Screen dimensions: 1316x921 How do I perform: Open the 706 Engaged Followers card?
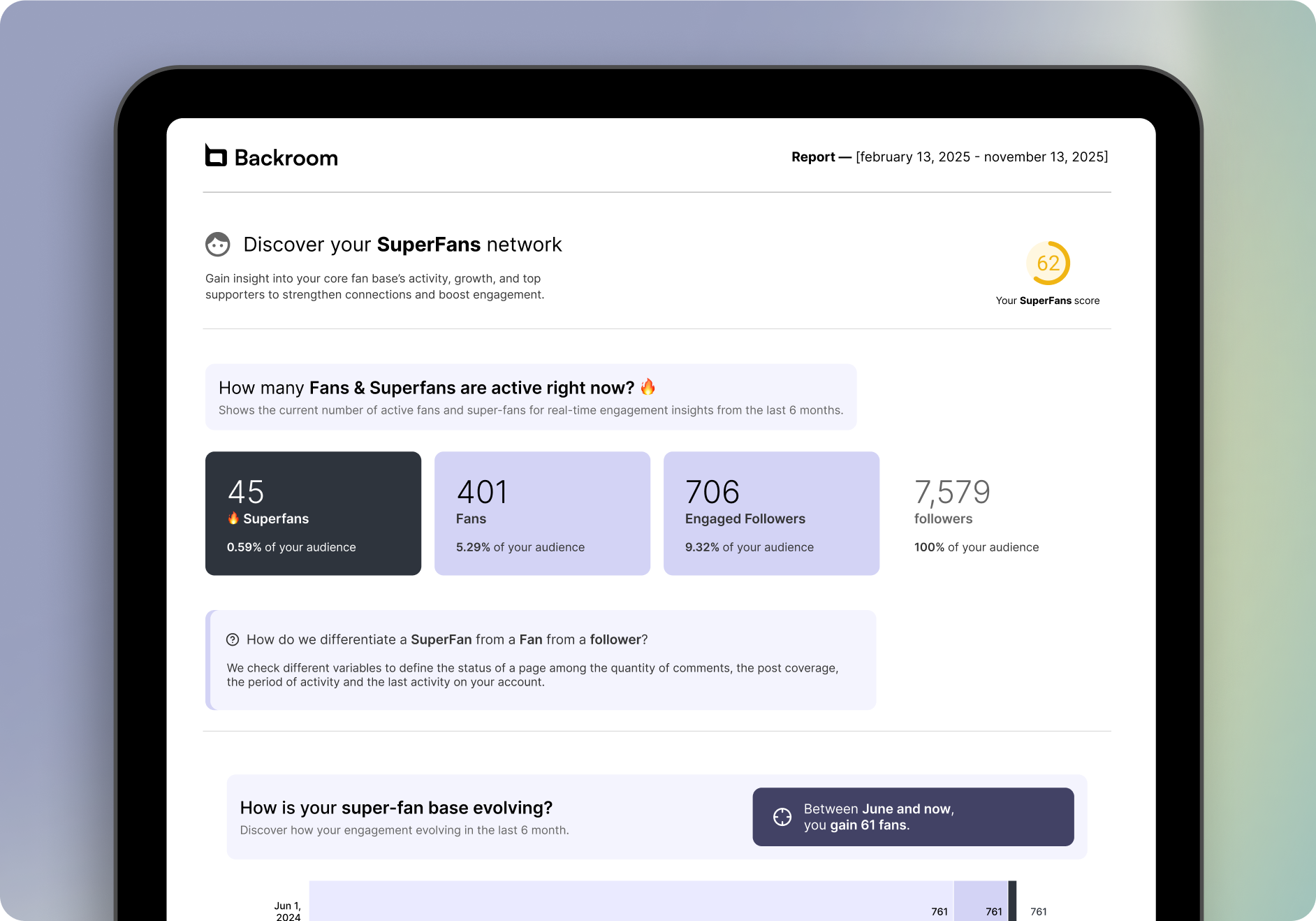click(x=771, y=514)
